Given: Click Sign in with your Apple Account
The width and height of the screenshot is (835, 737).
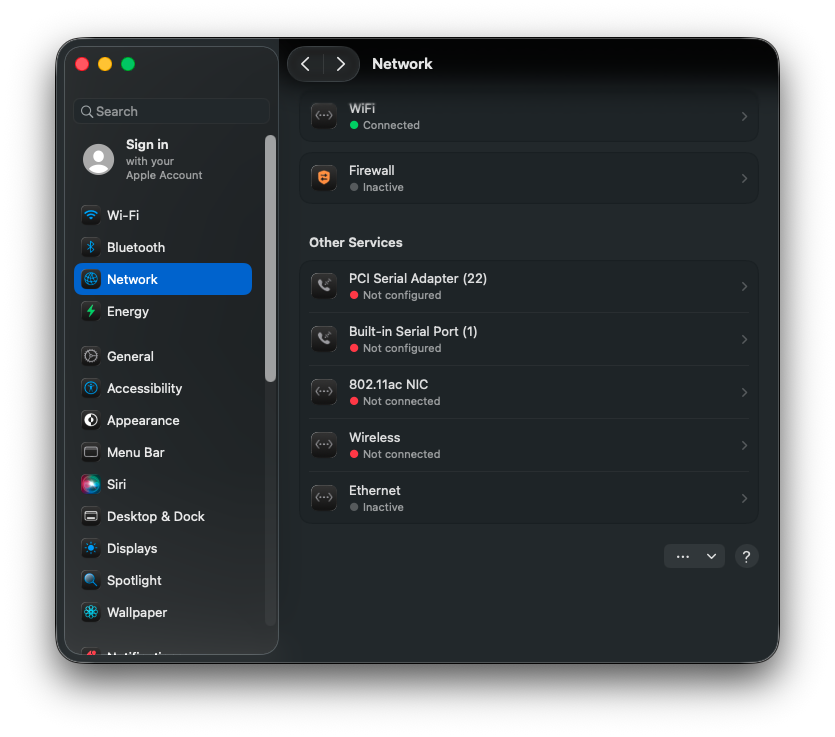Looking at the screenshot, I should pyautogui.click(x=163, y=159).
